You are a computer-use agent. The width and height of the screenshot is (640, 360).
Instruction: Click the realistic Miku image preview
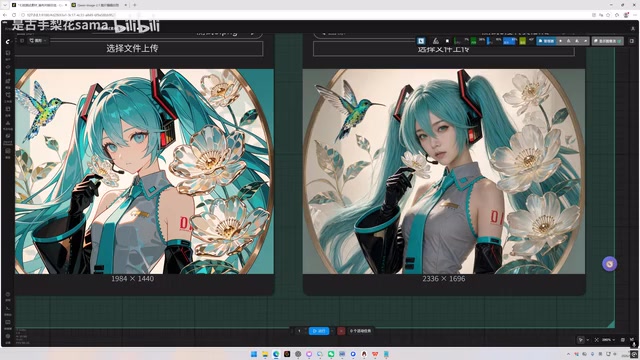(444, 171)
